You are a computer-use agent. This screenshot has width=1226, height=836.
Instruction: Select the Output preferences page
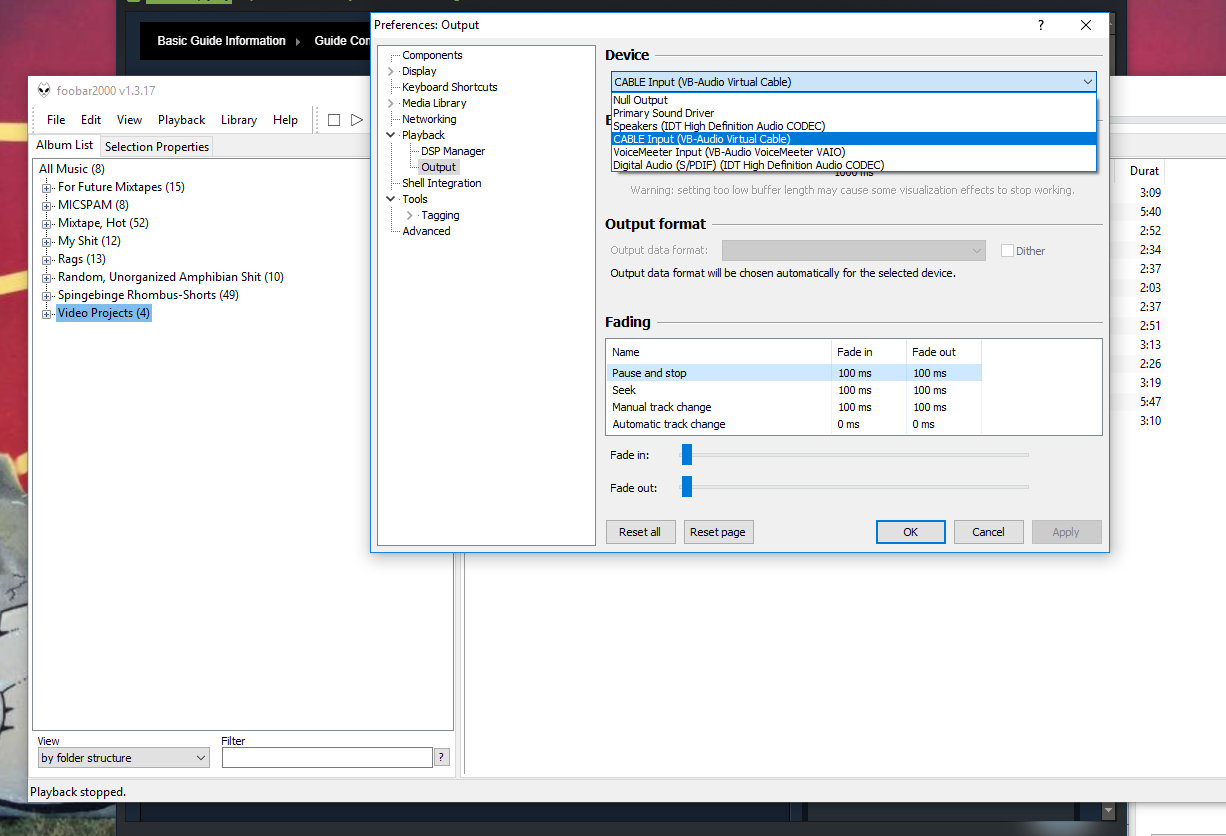[x=438, y=167]
